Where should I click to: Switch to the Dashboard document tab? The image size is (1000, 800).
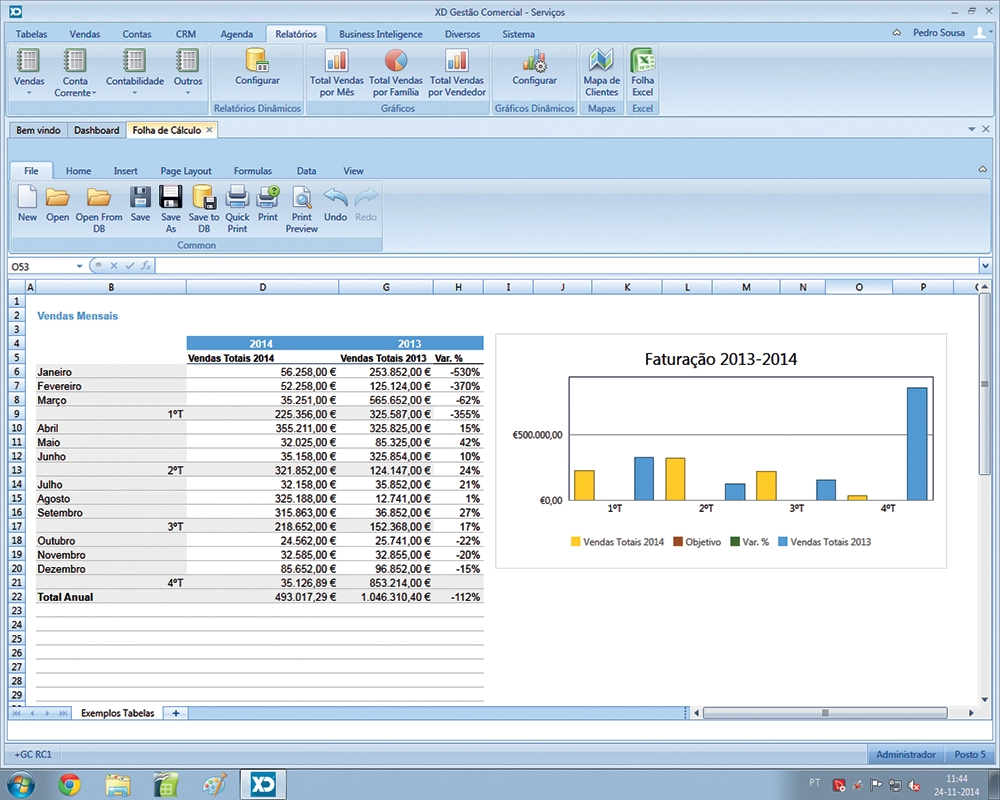point(96,130)
